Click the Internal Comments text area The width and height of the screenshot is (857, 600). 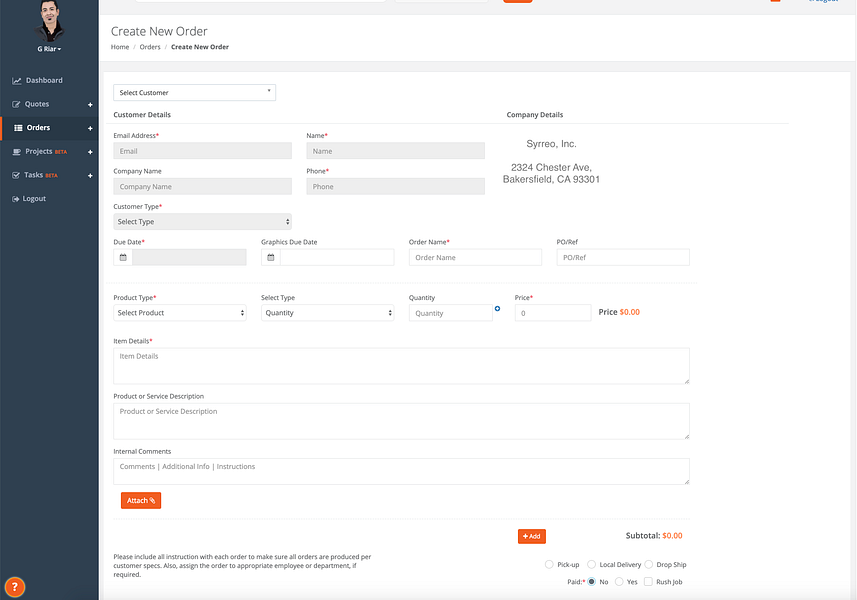pos(401,472)
